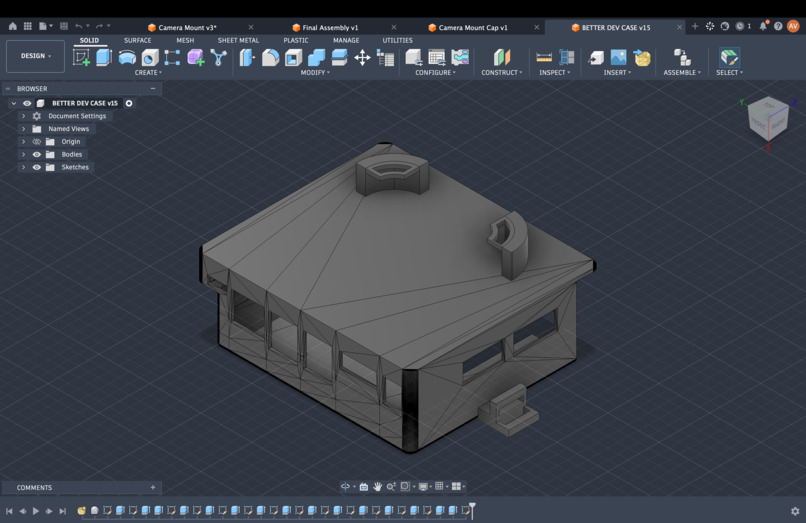The width and height of the screenshot is (806, 523).
Task: Select the Move/Copy tool
Action: point(362,58)
